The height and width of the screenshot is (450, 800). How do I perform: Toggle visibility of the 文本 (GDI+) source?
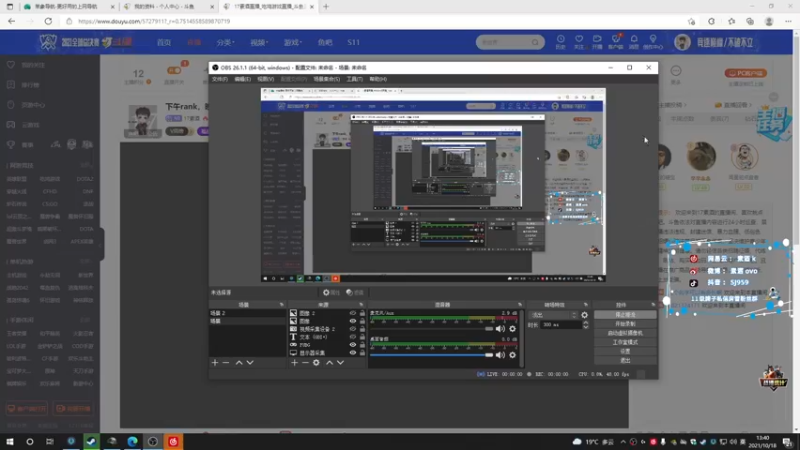click(x=353, y=337)
